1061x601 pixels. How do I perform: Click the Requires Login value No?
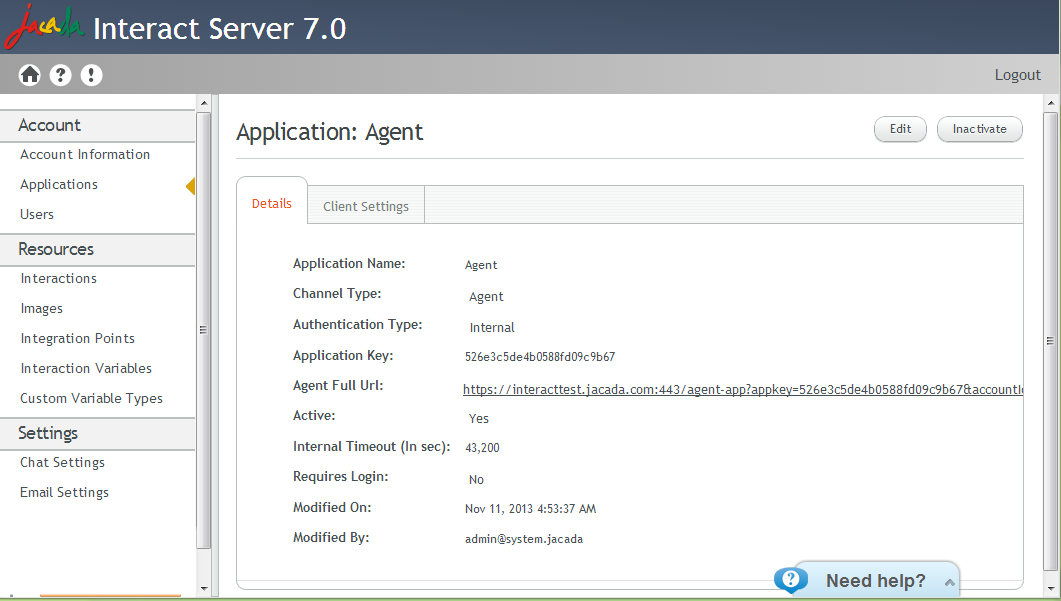476,479
